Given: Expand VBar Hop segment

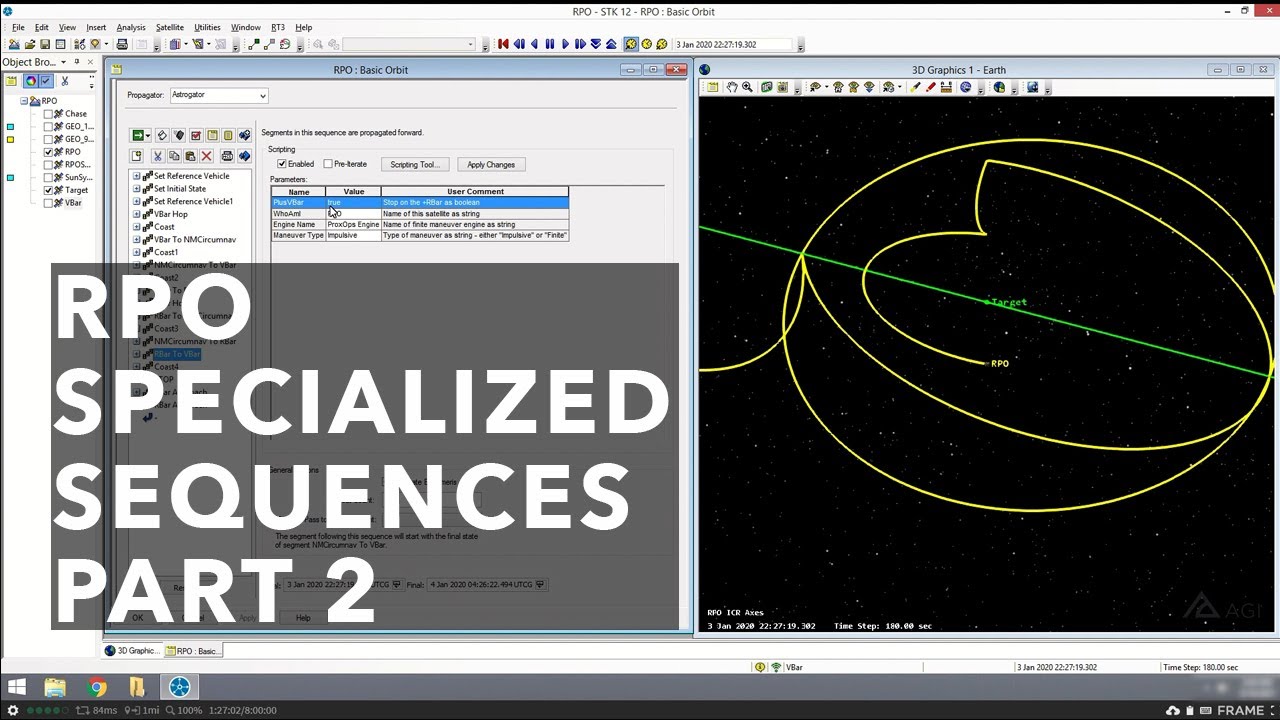Looking at the screenshot, I should tap(136, 214).
